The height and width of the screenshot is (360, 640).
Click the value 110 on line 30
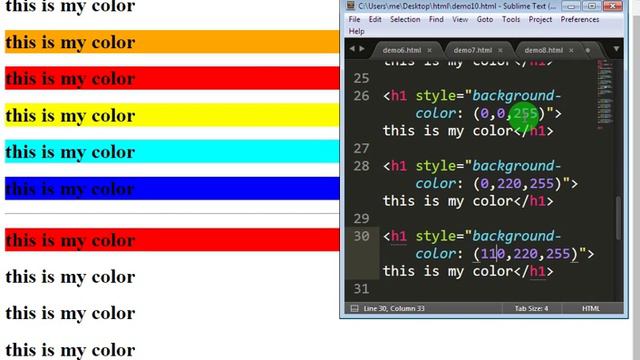point(493,253)
